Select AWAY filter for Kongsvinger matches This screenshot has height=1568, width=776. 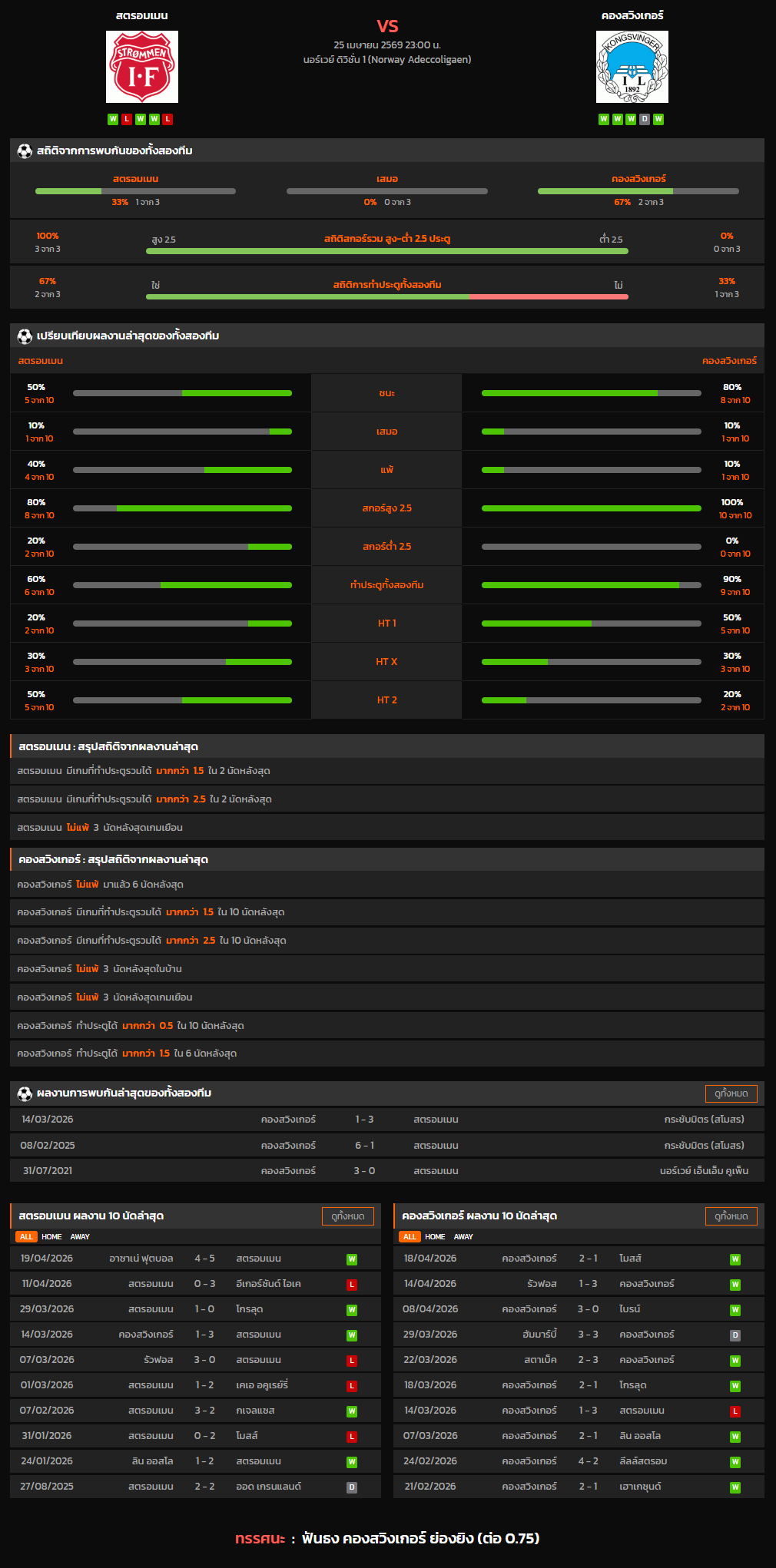[463, 1237]
